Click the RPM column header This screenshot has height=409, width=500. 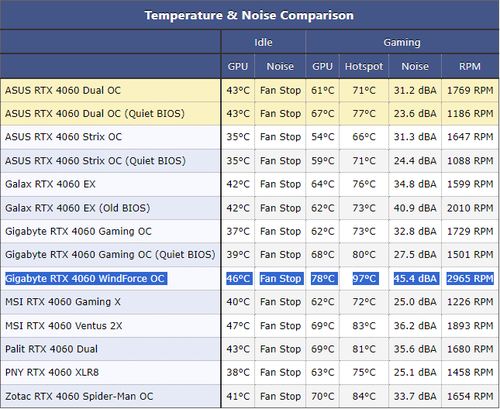pos(470,66)
